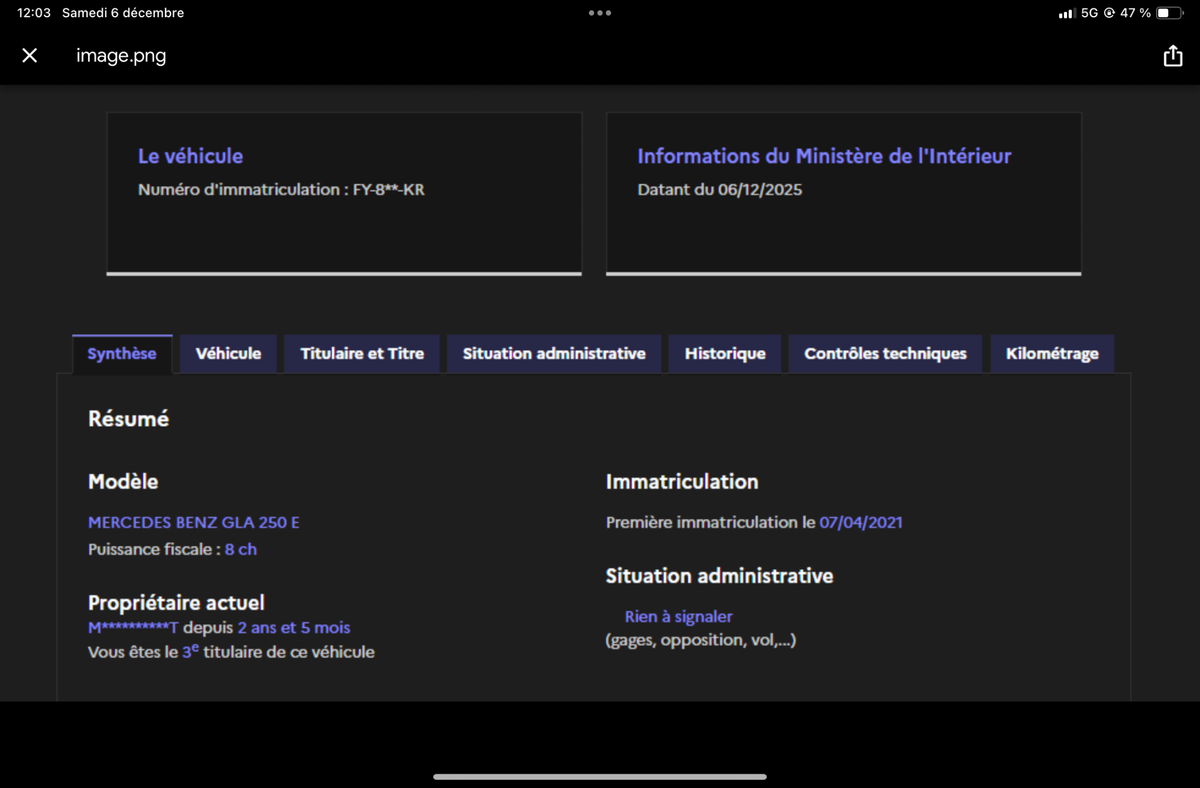Show the Historique tab

pyautogui.click(x=725, y=354)
